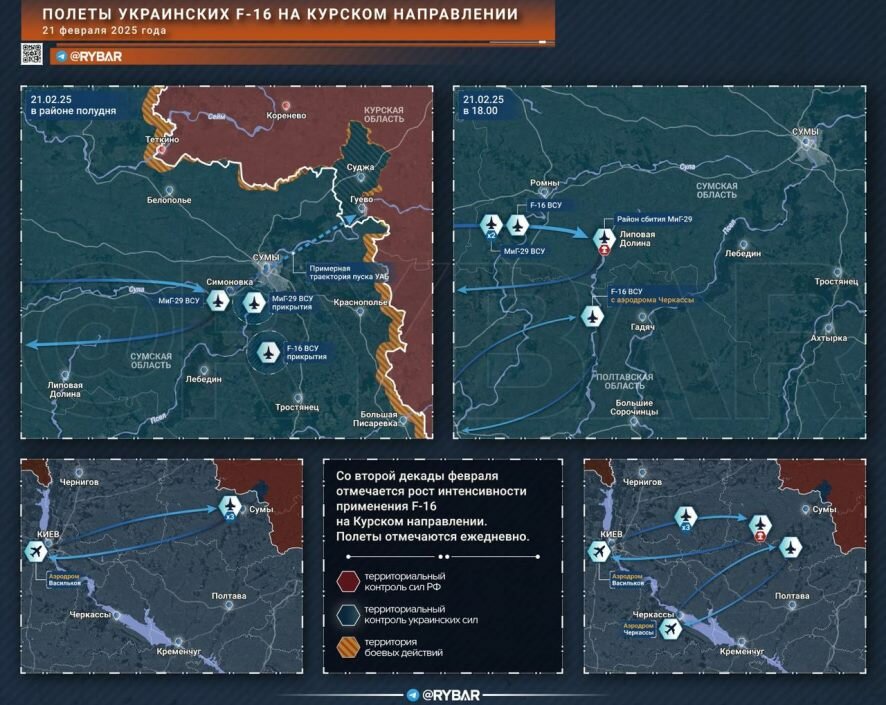886x705 pixels.
Task: Click the 'Аэродром Черкассы' label in the right overview map
Action: tap(639, 629)
